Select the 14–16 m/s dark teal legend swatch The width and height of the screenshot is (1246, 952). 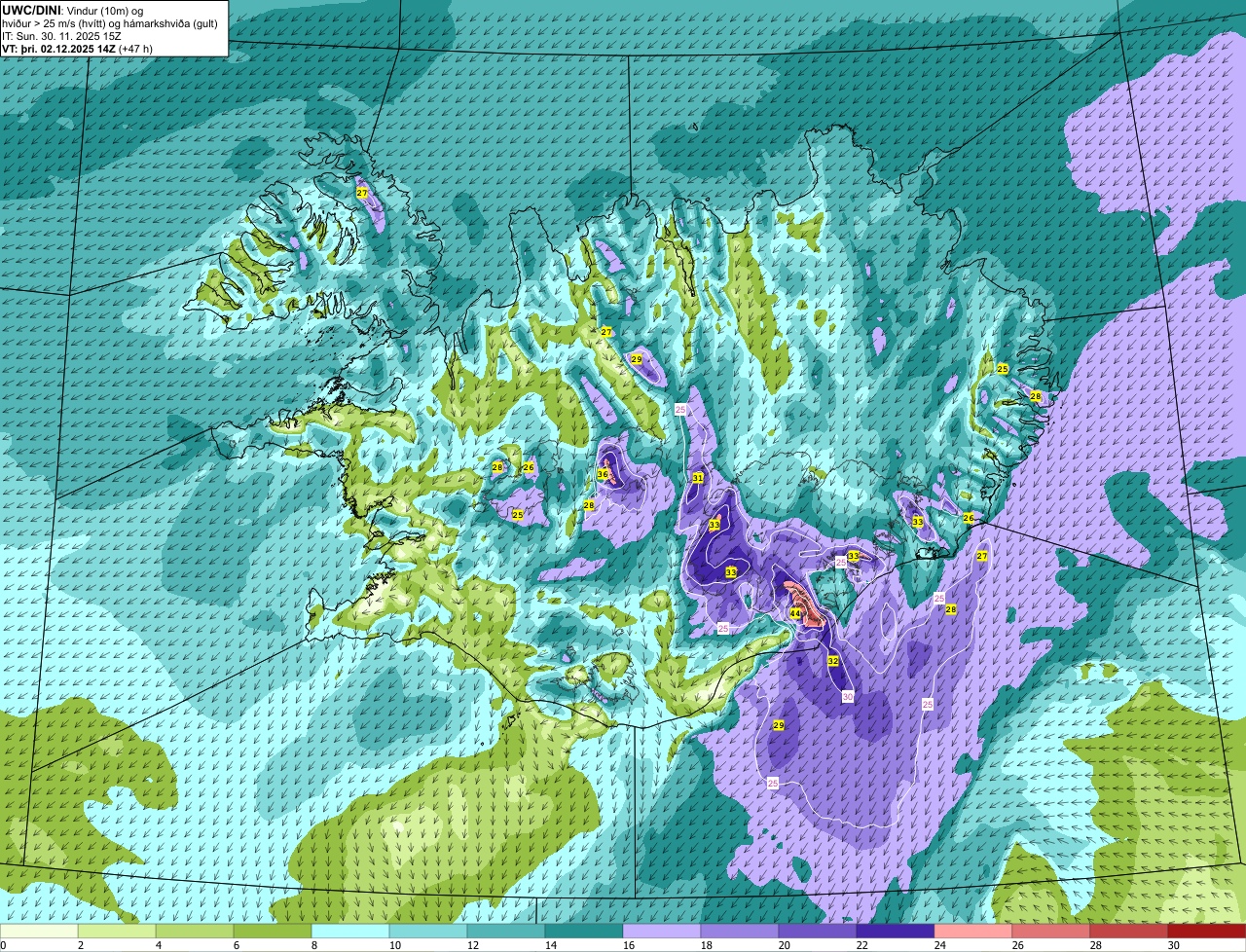[584, 932]
